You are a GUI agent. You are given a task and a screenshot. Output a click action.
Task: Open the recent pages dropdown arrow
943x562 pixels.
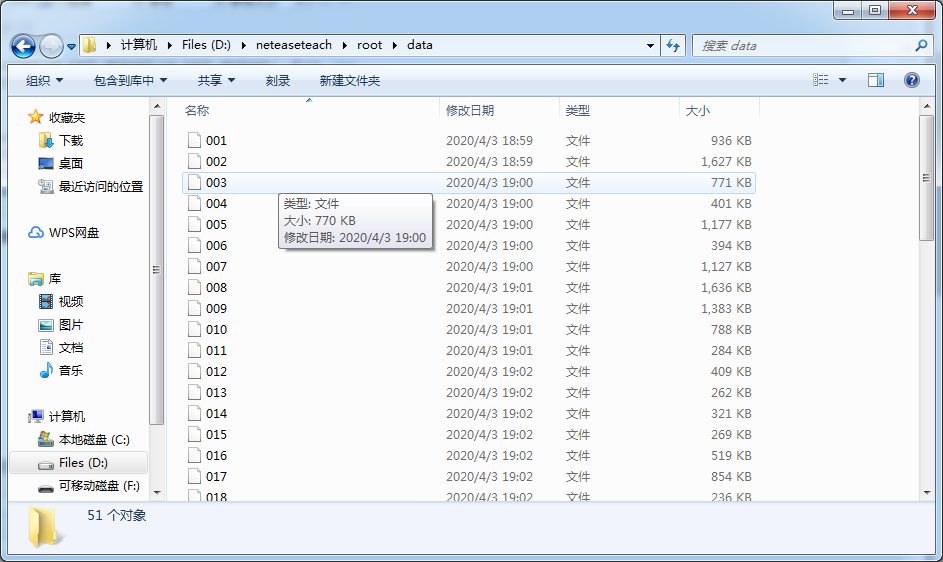click(71, 47)
